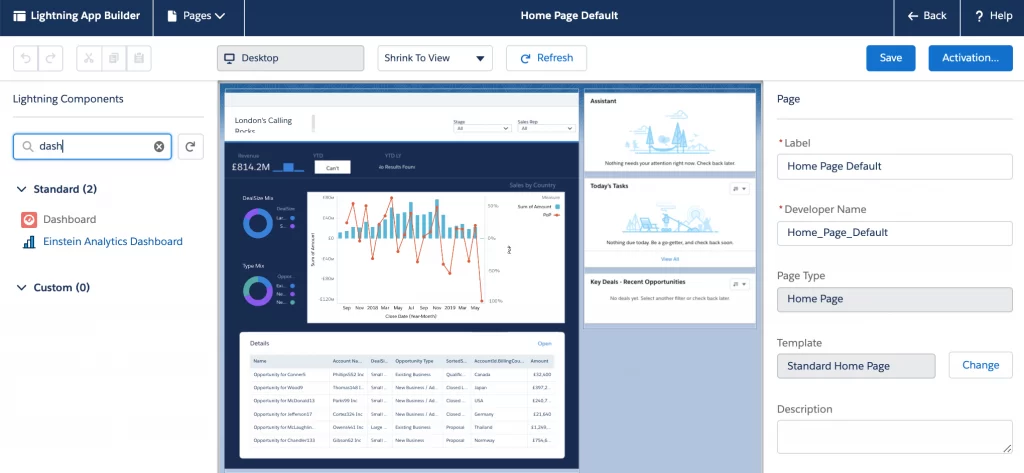Click the Amount column header
Viewport: 1024px width, 473px height.
coord(539,361)
